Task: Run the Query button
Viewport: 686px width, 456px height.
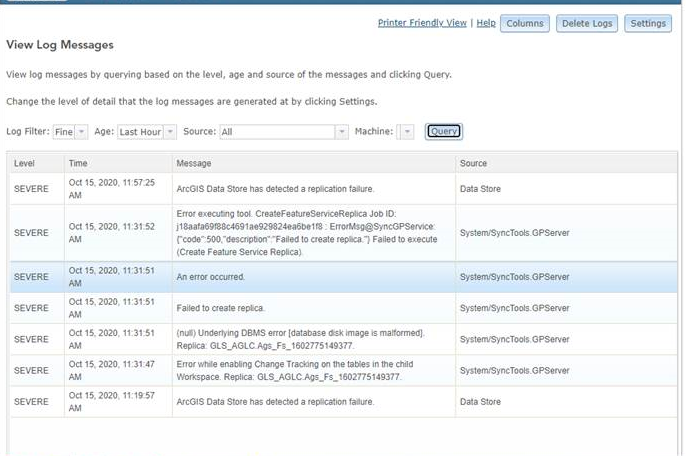Action: click(x=444, y=131)
